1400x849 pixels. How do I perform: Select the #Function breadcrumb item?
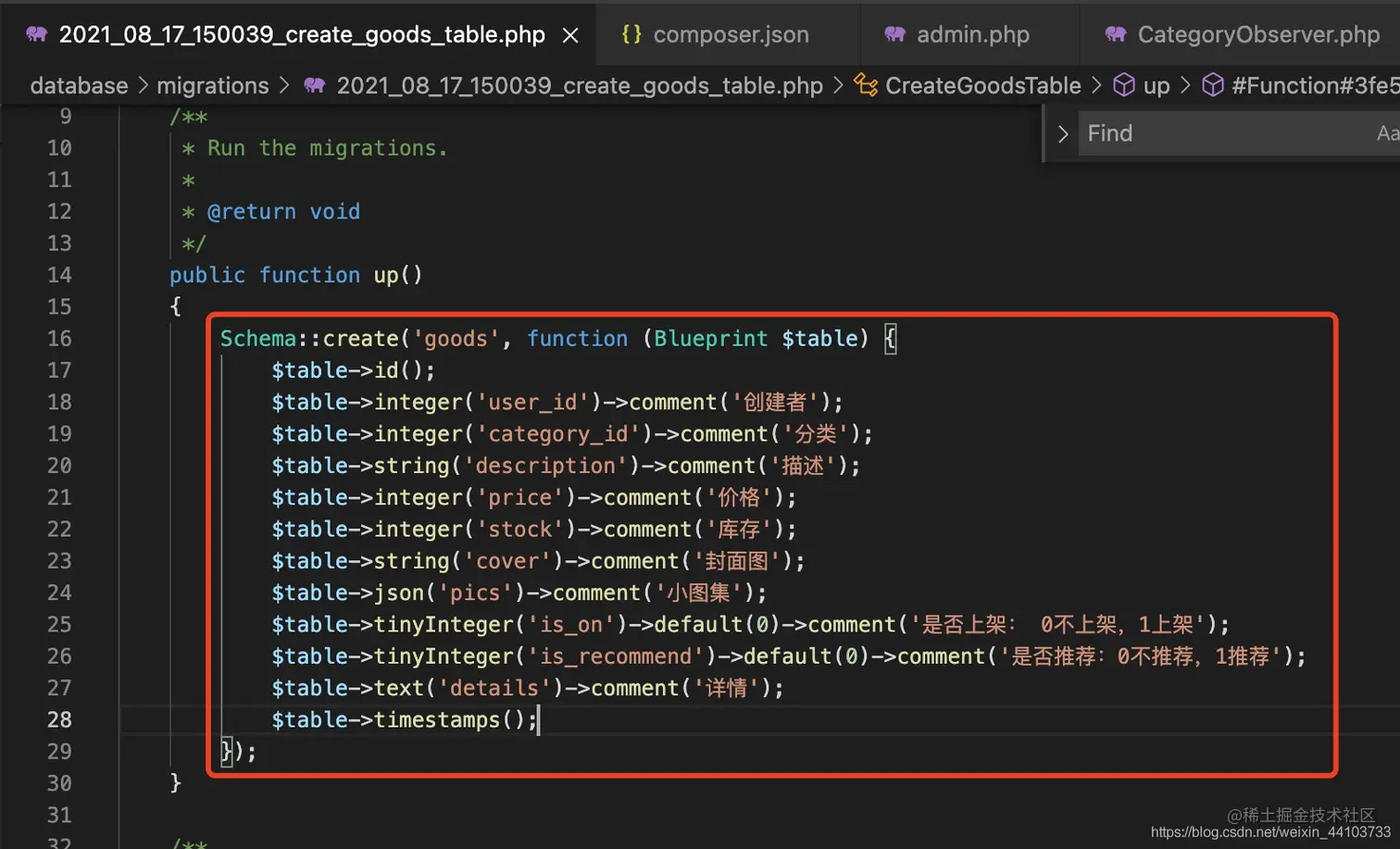click(x=1315, y=85)
